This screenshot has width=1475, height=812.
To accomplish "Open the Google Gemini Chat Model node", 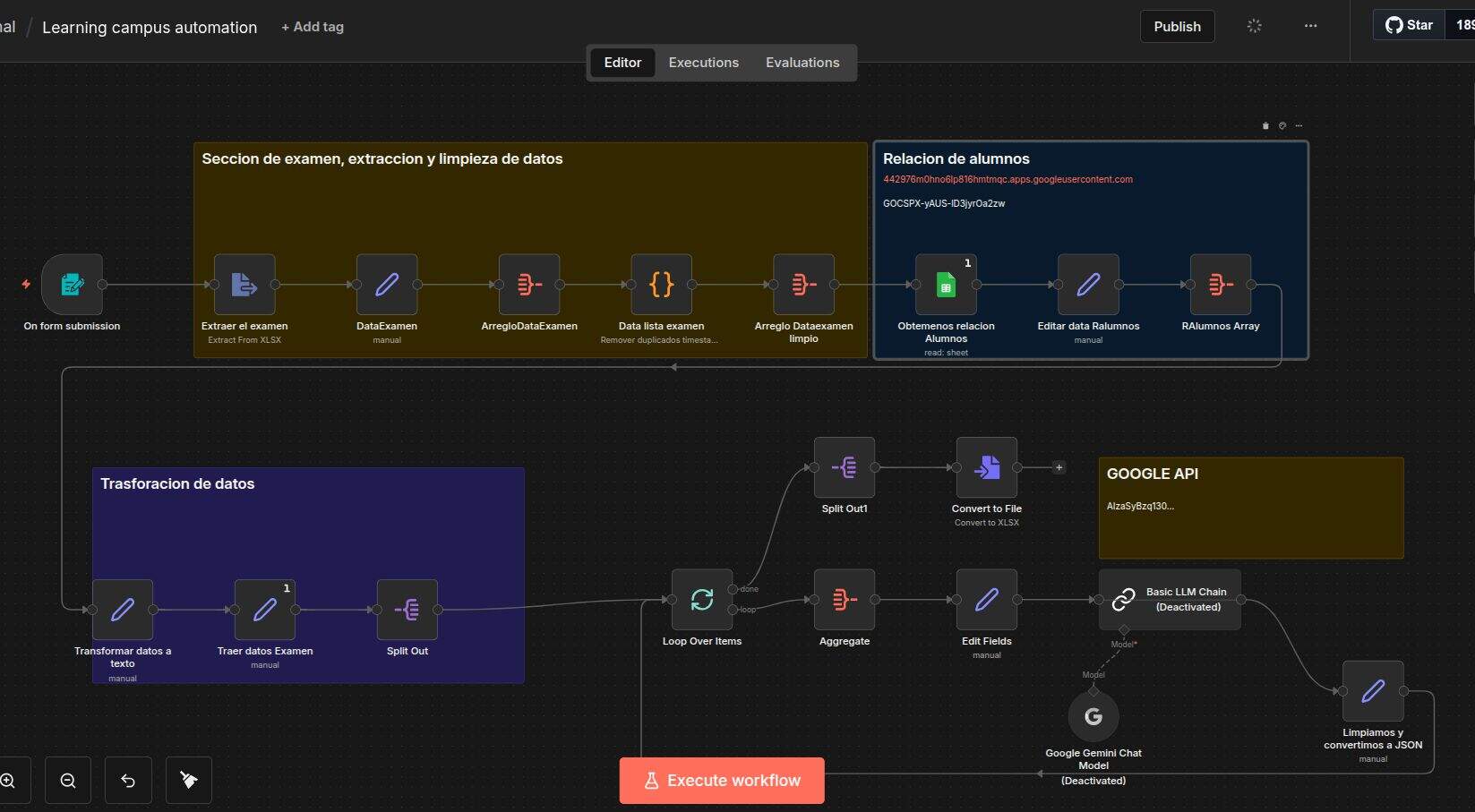I will [1093, 716].
